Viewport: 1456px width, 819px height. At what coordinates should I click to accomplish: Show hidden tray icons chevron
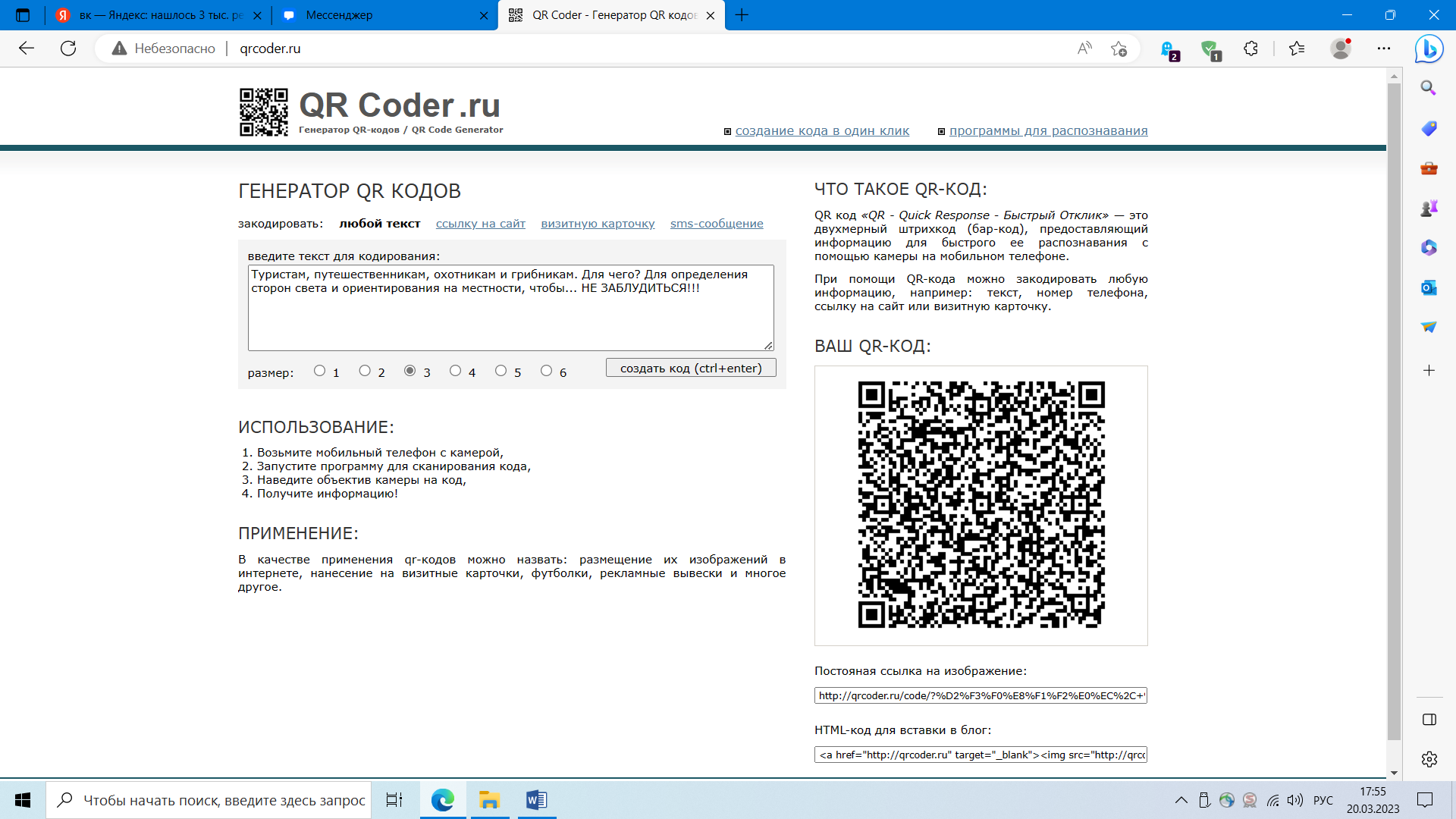(1181, 800)
